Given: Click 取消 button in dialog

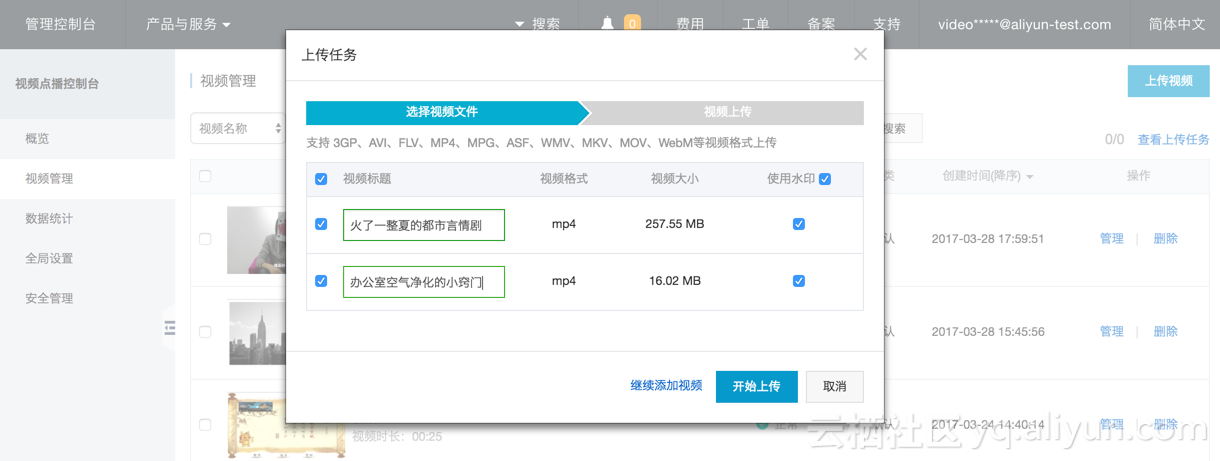Looking at the screenshot, I should point(834,386).
